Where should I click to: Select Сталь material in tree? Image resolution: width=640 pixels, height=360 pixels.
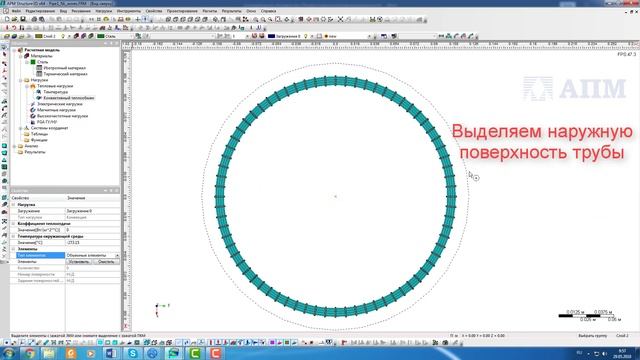[x=42, y=62]
